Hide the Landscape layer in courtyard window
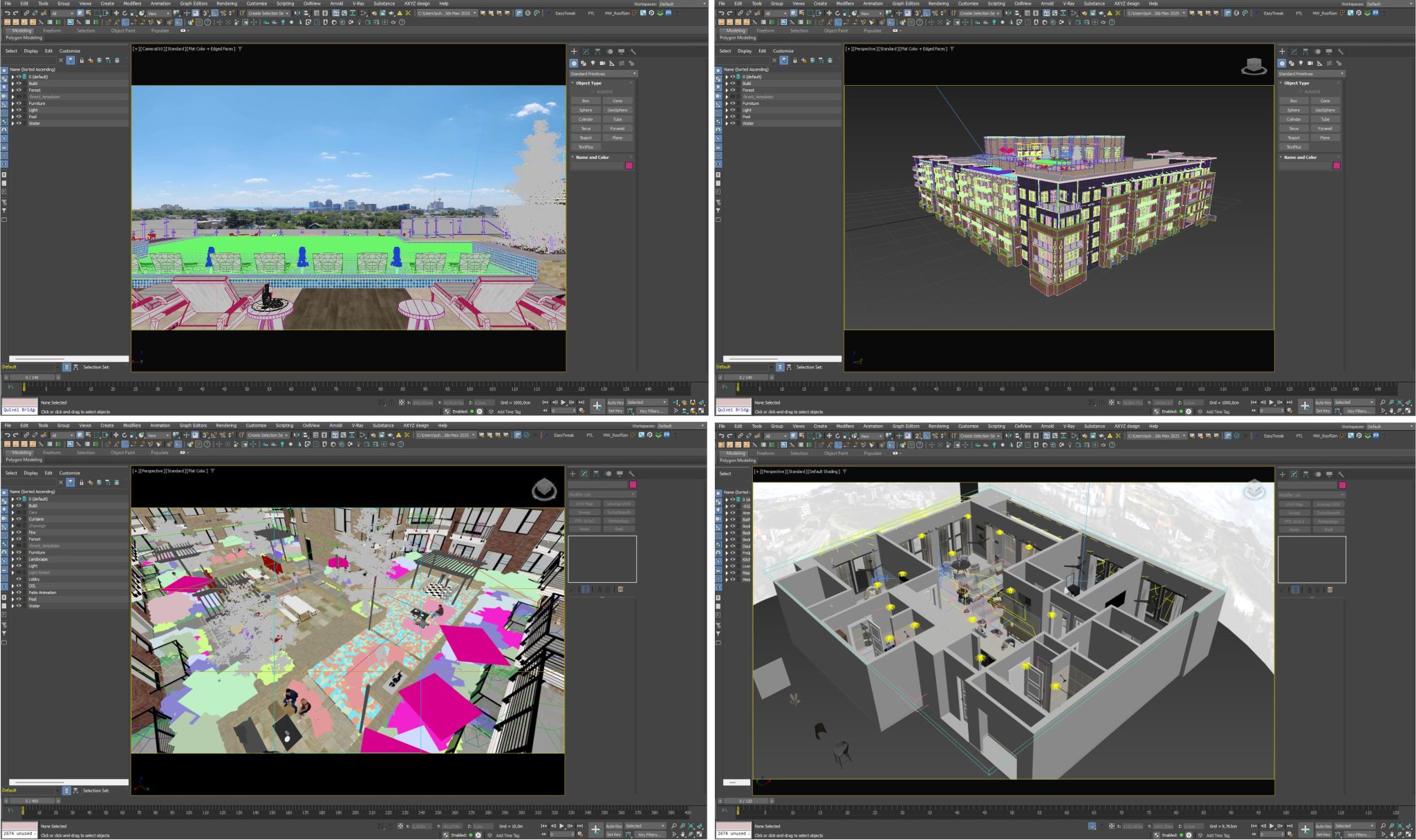1416x840 pixels. [x=19, y=559]
